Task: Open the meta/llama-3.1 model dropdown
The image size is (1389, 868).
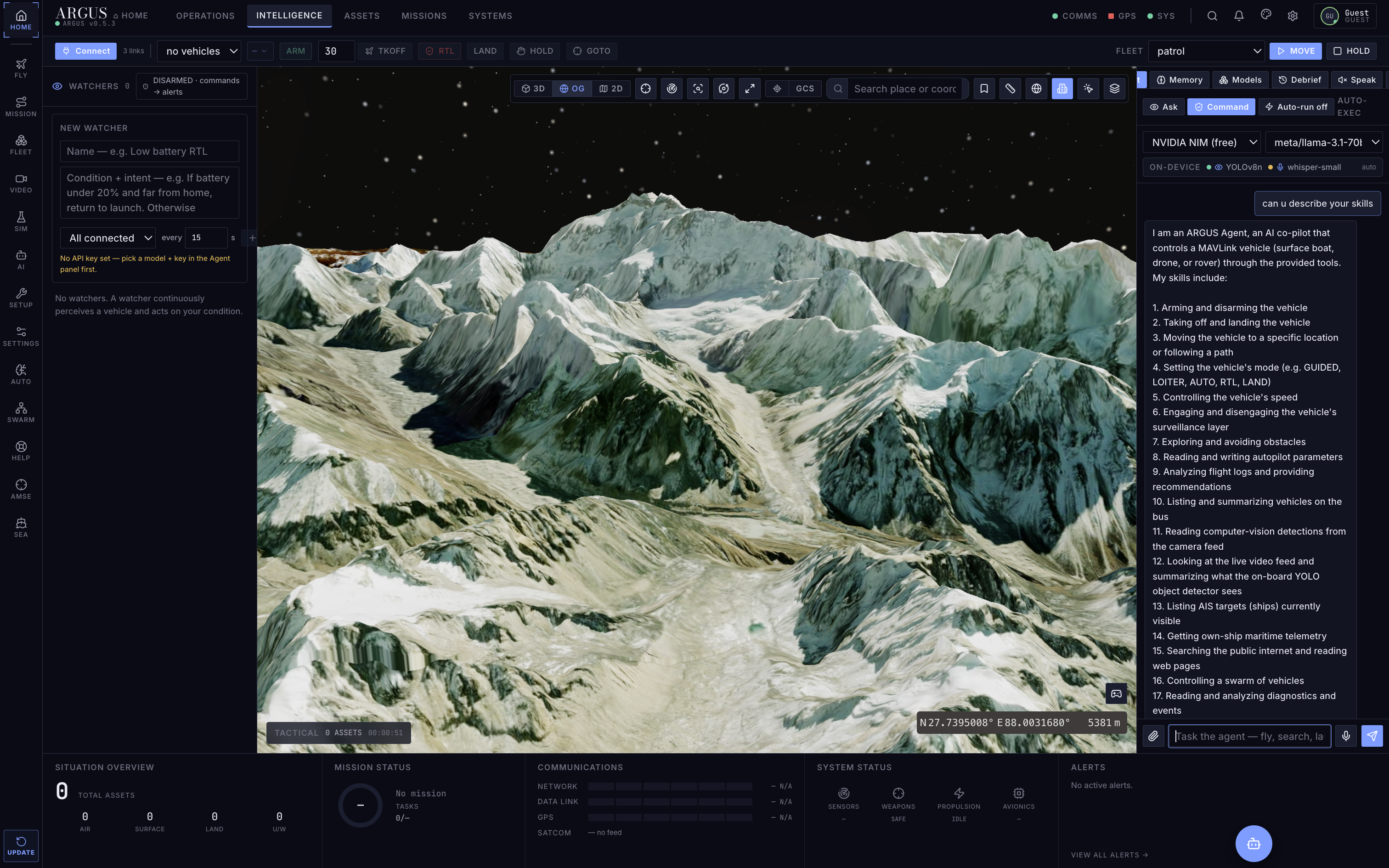Action: click(x=1324, y=142)
